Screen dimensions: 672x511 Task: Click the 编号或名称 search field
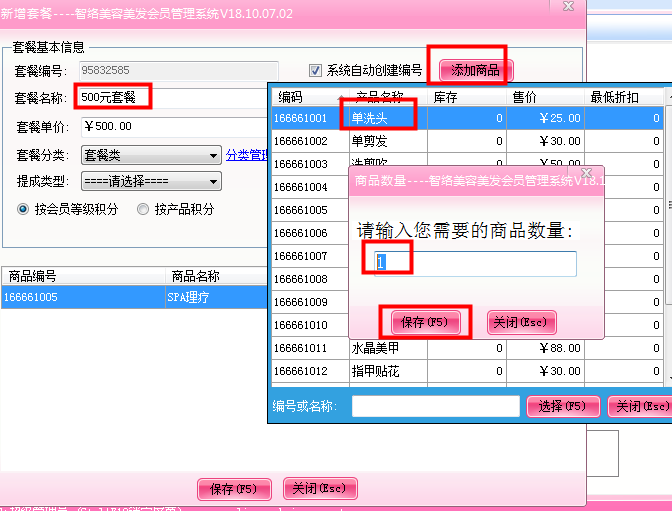pos(435,406)
